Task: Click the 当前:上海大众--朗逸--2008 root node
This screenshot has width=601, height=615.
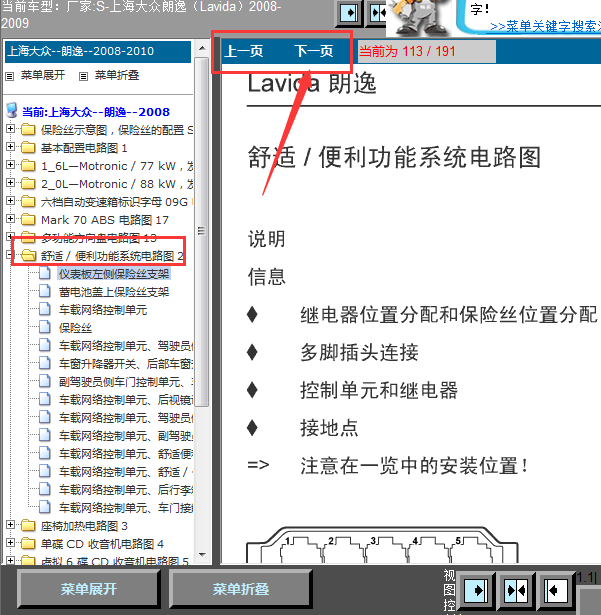Action: (x=96, y=112)
